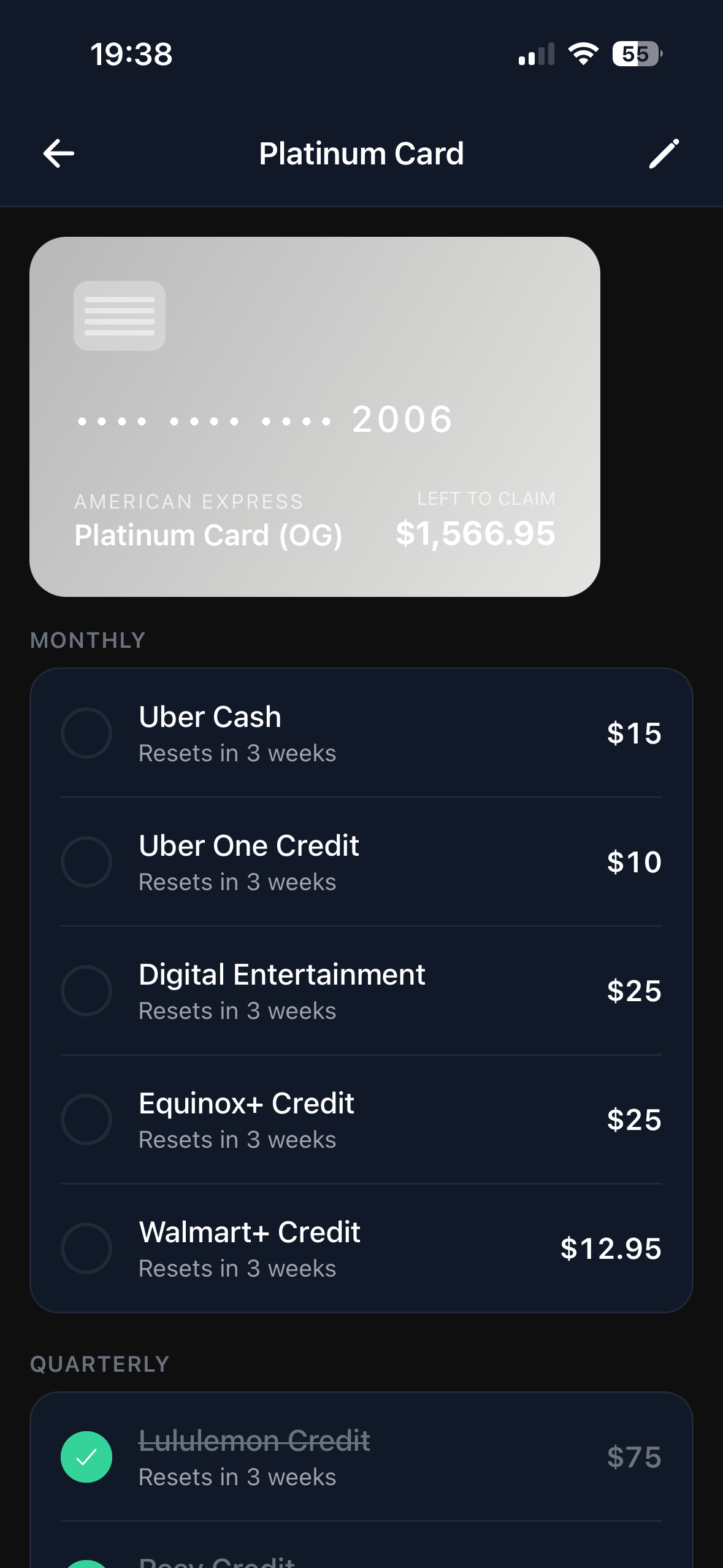This screenshot has height=1568, width=723.
Task: Tap the 19:38 clock in status bar
Action: (x=132, y=54)
